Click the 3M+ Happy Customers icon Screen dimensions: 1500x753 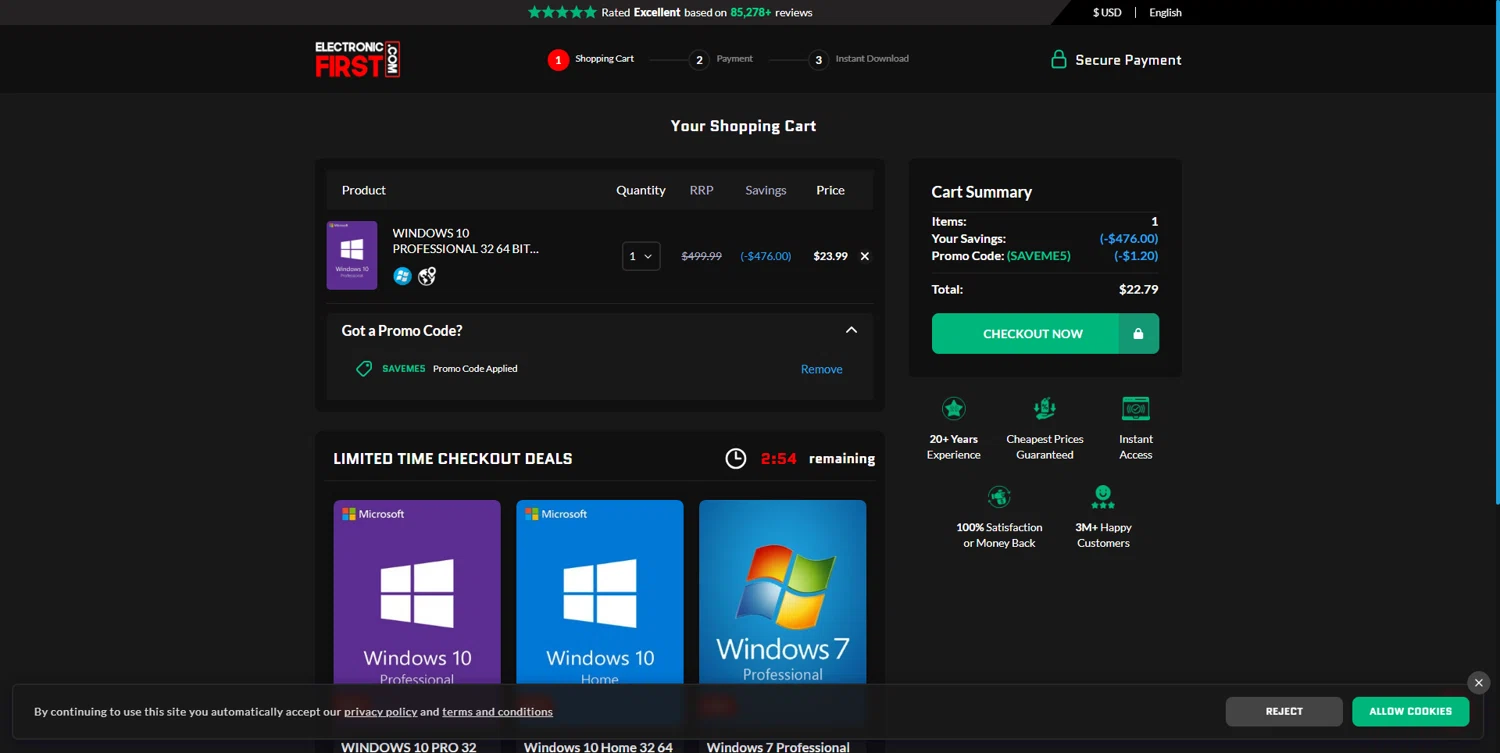1103,497
